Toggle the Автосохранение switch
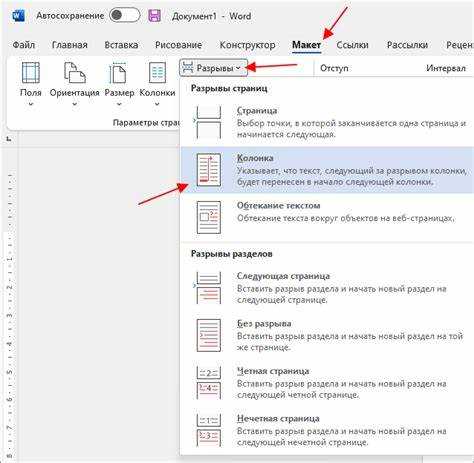The image size is (474, 463). [124, 15]
